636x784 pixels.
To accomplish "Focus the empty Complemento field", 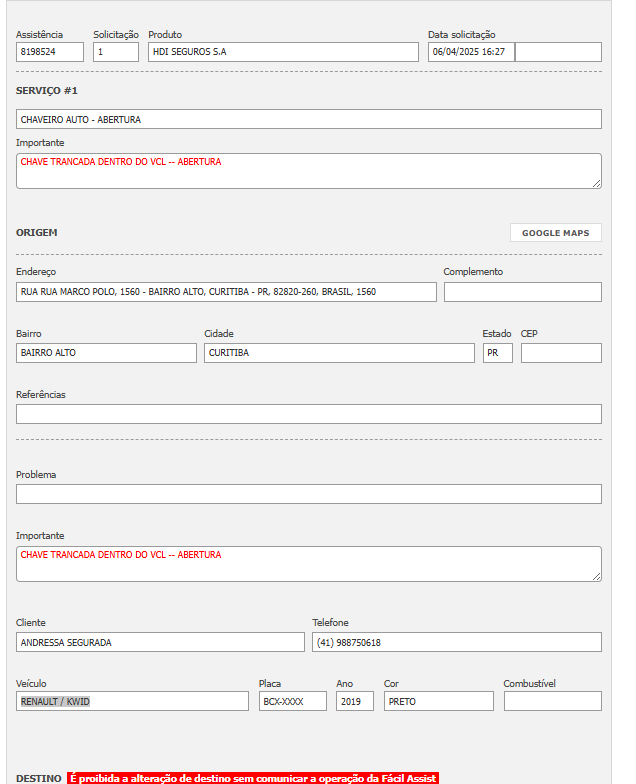I will pyautogui.click(x=522, y=292).
